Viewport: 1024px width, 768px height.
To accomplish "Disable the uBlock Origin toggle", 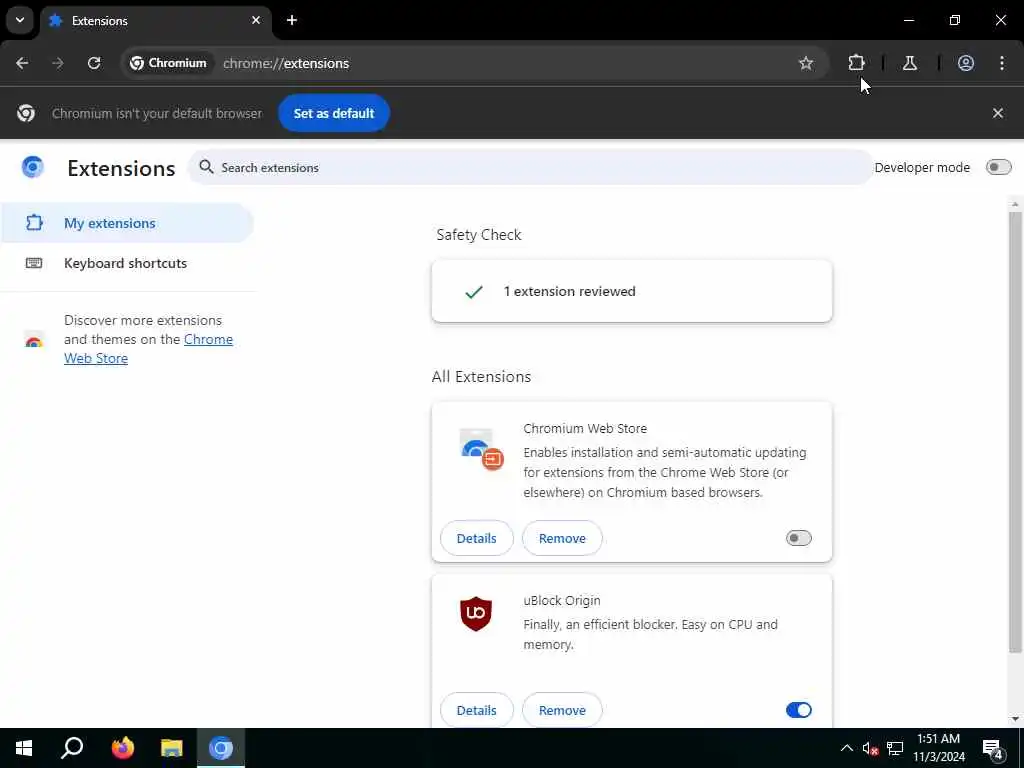I will 799,710.
